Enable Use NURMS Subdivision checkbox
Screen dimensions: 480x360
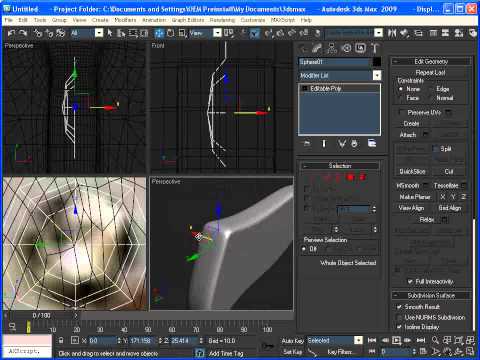point(399,317)
